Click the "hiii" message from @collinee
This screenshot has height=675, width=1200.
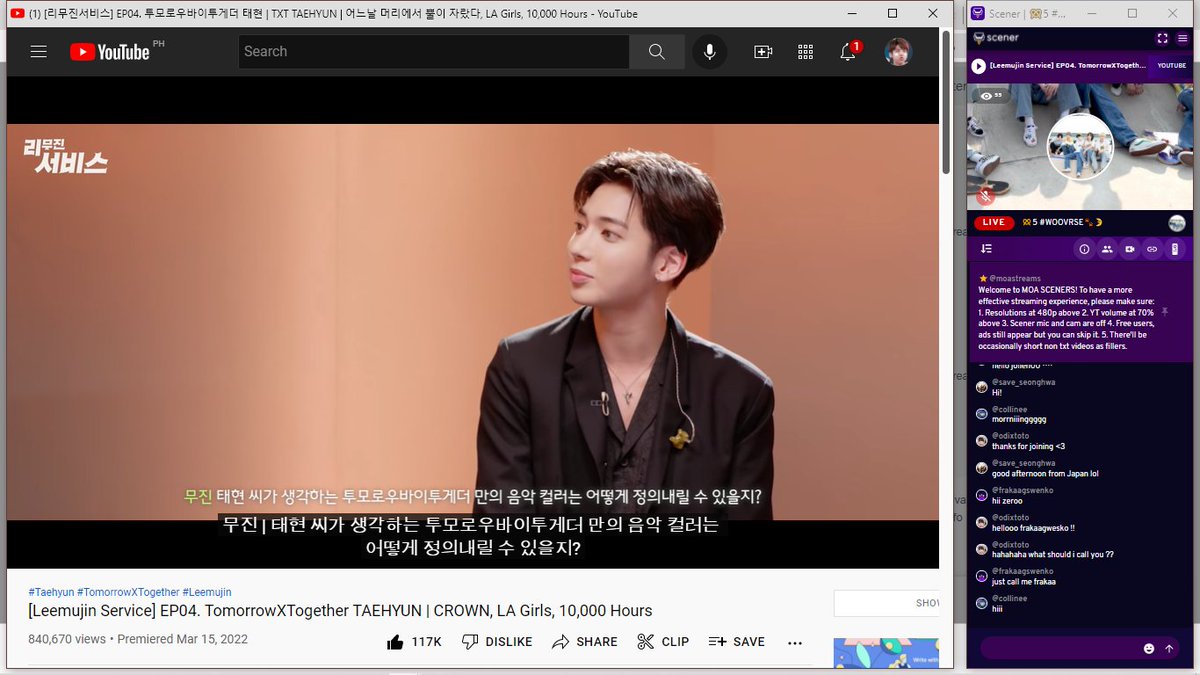click(999, 608)
